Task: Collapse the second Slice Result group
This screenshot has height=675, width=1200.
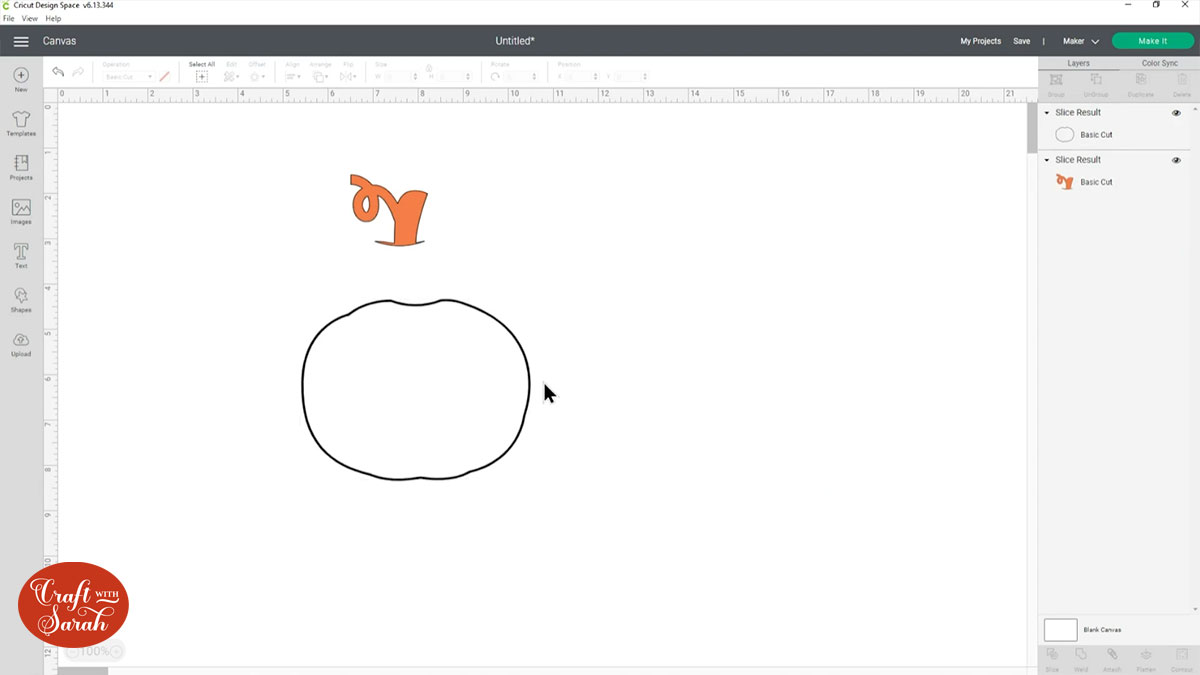Action: coord(1047,160)
